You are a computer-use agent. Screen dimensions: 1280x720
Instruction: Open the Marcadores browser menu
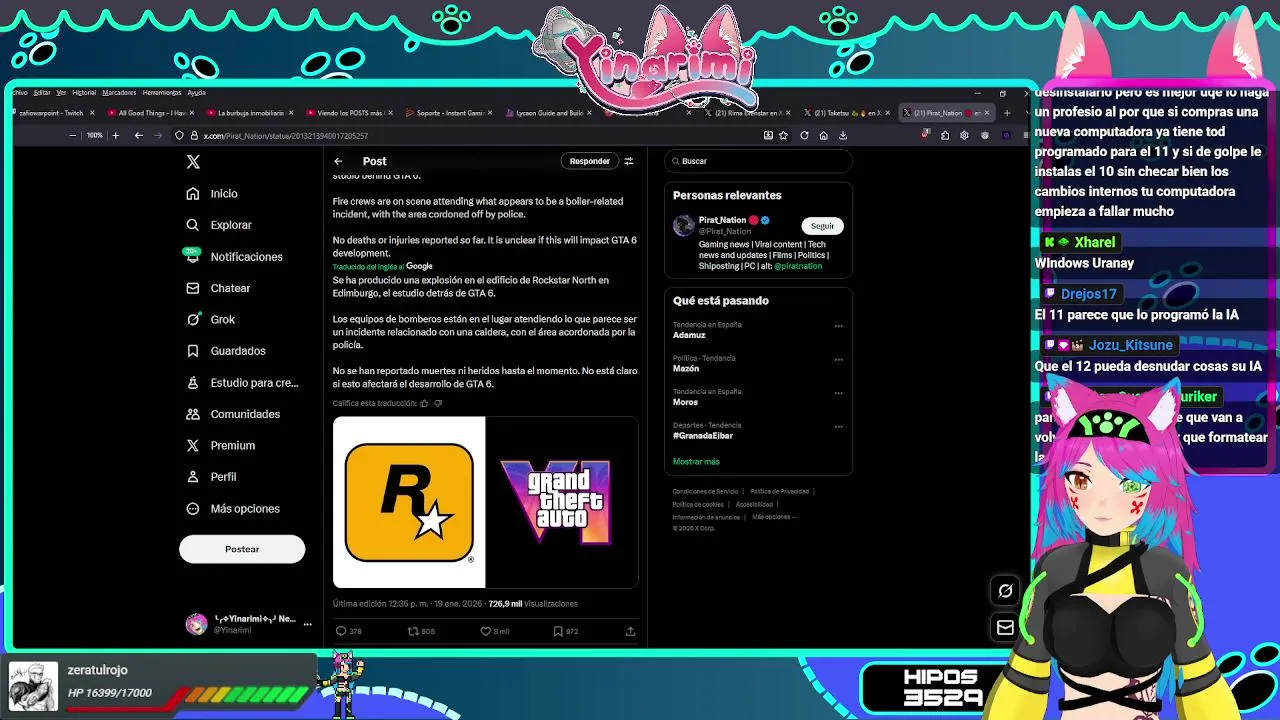pyautogui.click(x=119, y=92)
